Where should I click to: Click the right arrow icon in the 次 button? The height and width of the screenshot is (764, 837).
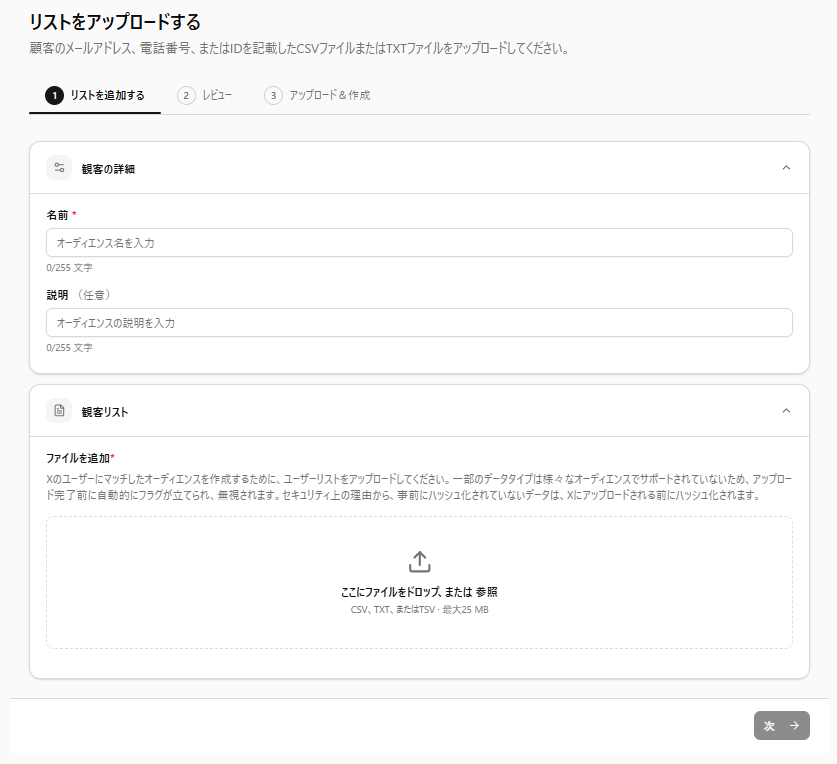tap(794, 726)
